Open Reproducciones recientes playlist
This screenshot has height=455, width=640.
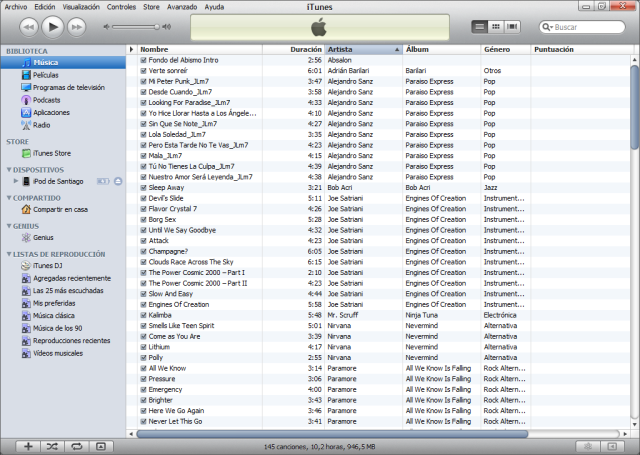(66, 341)
